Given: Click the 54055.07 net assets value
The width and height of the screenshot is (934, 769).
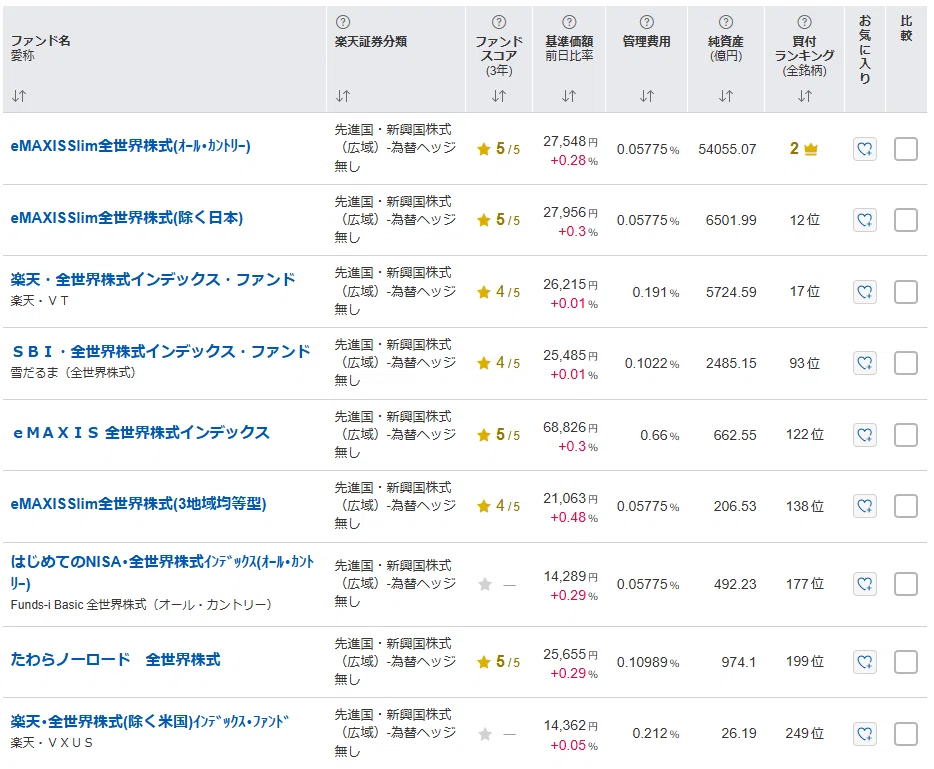Looking at the screenshot, I should (727, 149).
